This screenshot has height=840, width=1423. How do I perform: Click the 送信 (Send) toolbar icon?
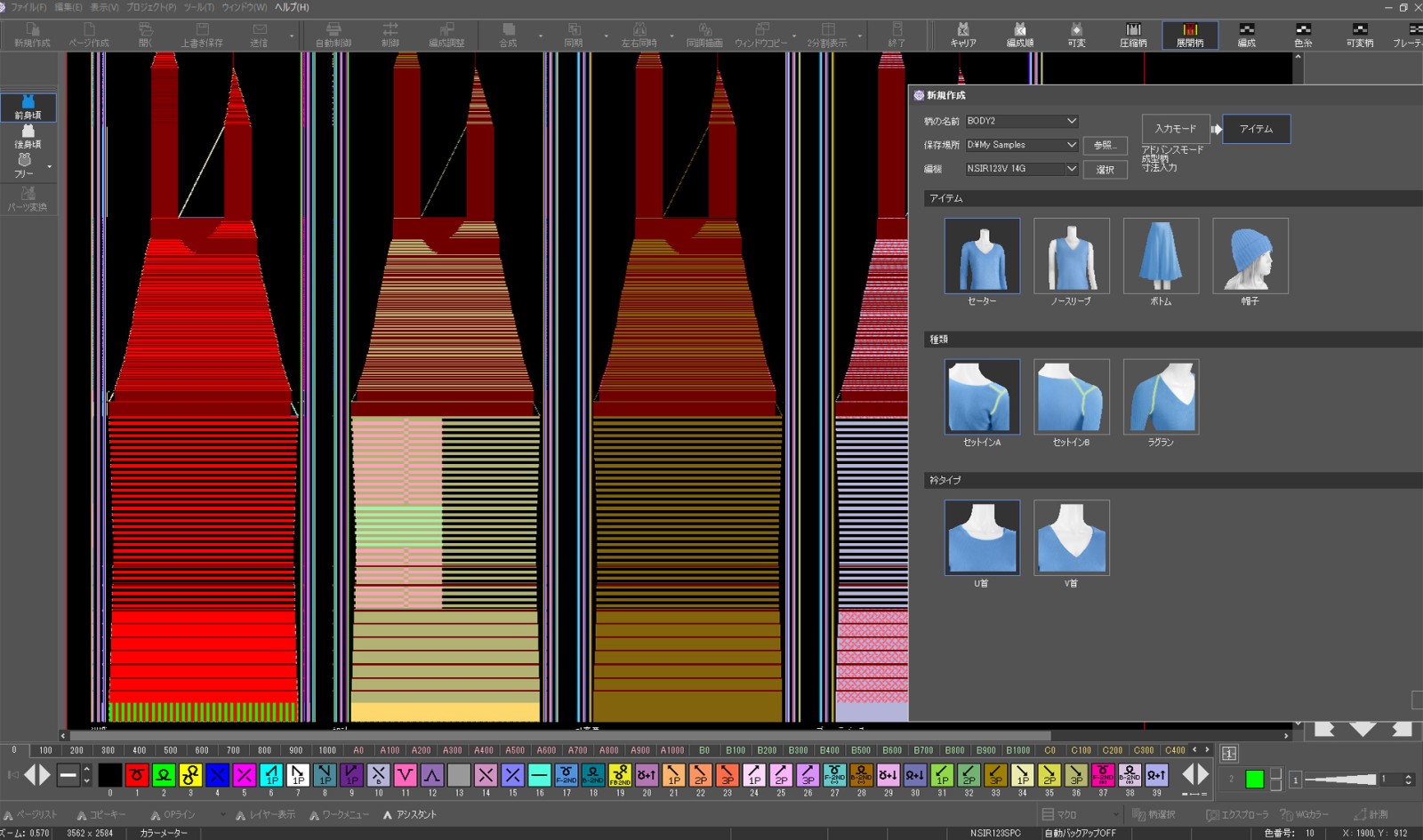click(259, 35)
